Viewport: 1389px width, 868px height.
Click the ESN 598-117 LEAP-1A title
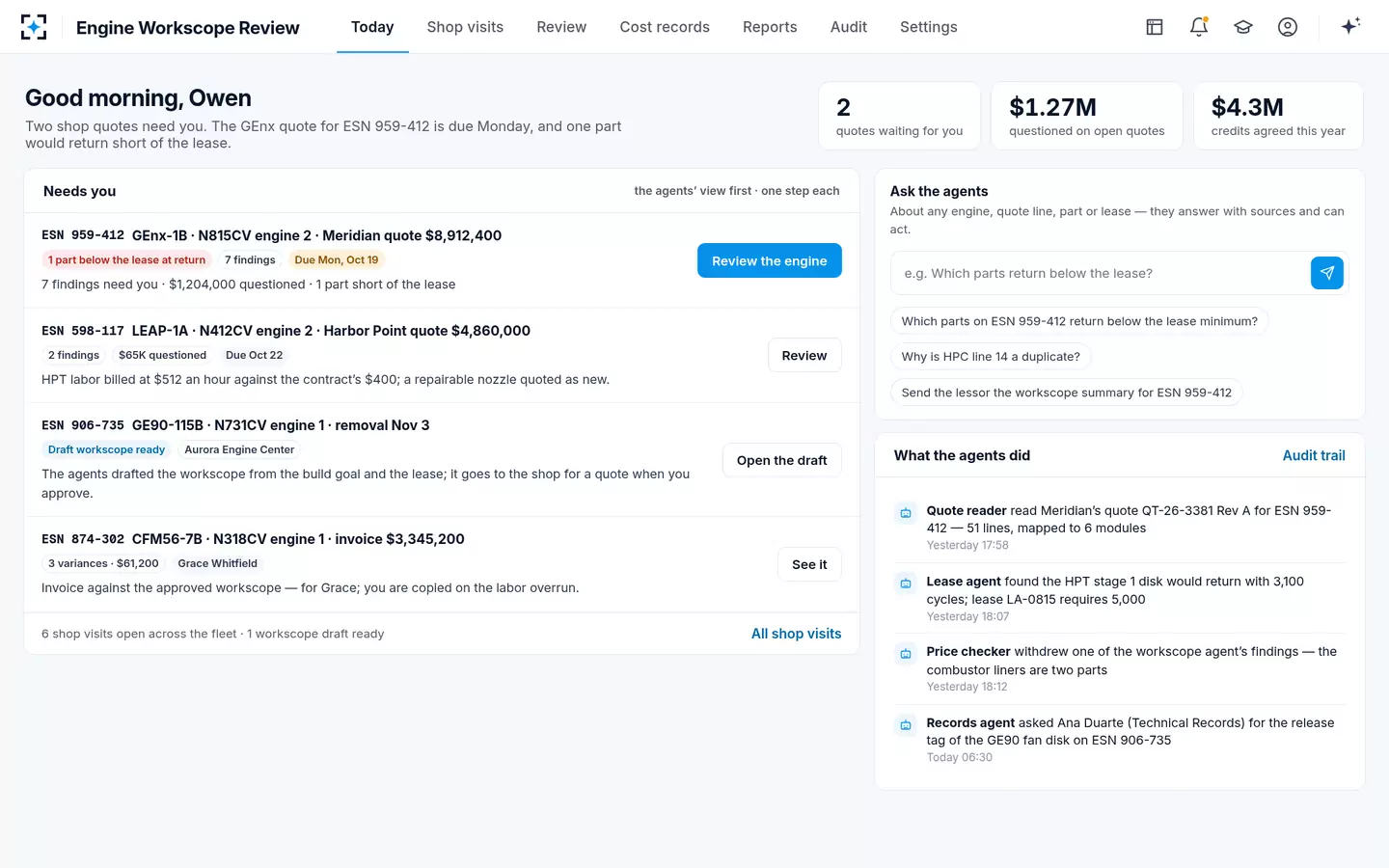tap(286, 331)
